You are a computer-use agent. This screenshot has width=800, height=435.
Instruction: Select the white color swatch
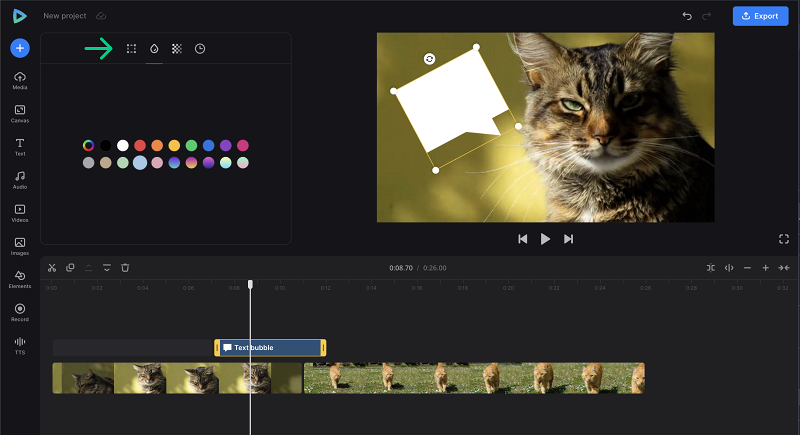coord(122,145)
